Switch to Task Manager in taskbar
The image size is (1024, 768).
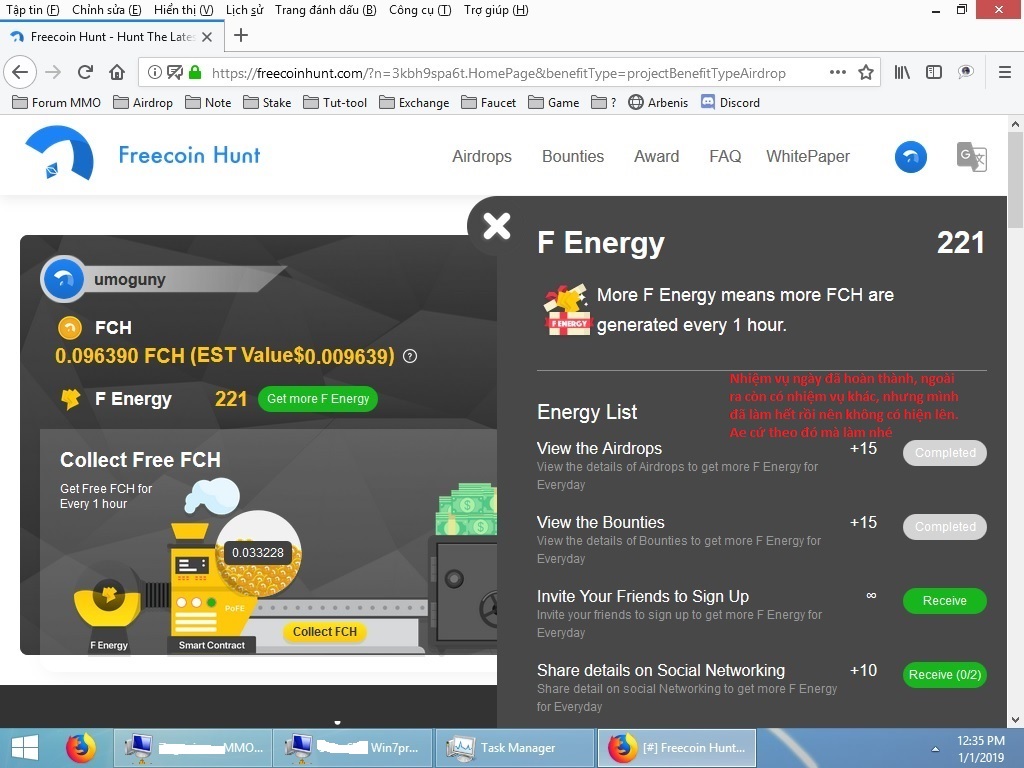514,748
